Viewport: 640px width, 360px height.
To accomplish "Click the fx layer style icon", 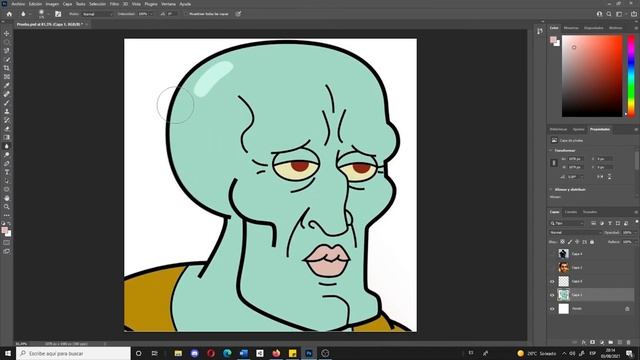I will pos(584,342).
